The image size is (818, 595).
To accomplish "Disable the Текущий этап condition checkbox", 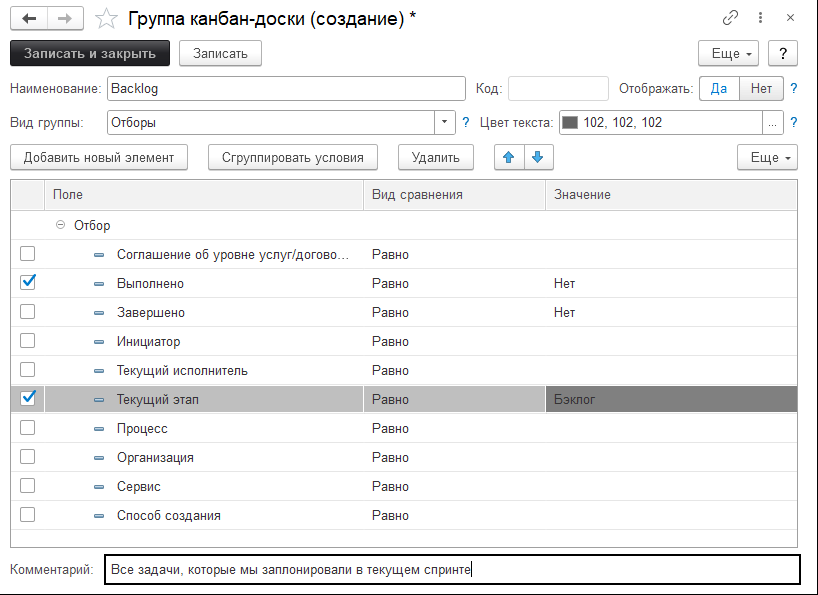I will (28, 398).
